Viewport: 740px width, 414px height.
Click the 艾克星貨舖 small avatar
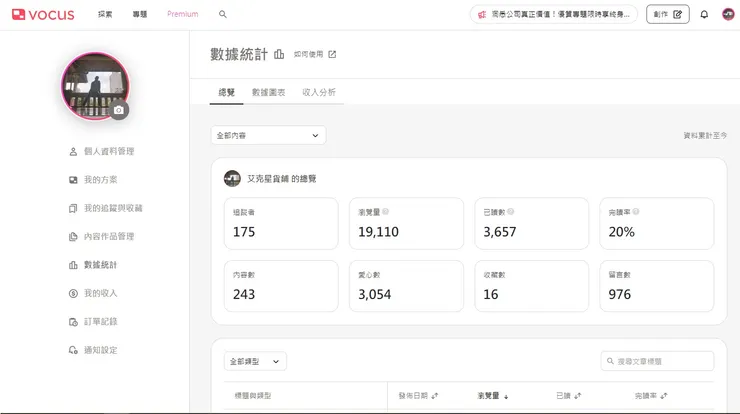point(232,178)
